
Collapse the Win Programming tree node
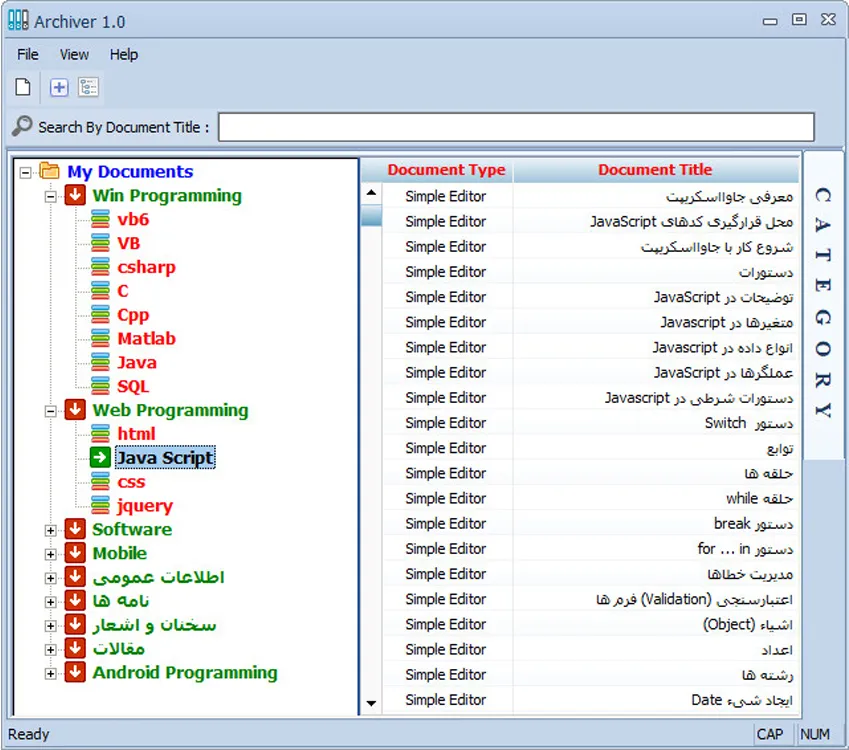[x=51, y=196]
